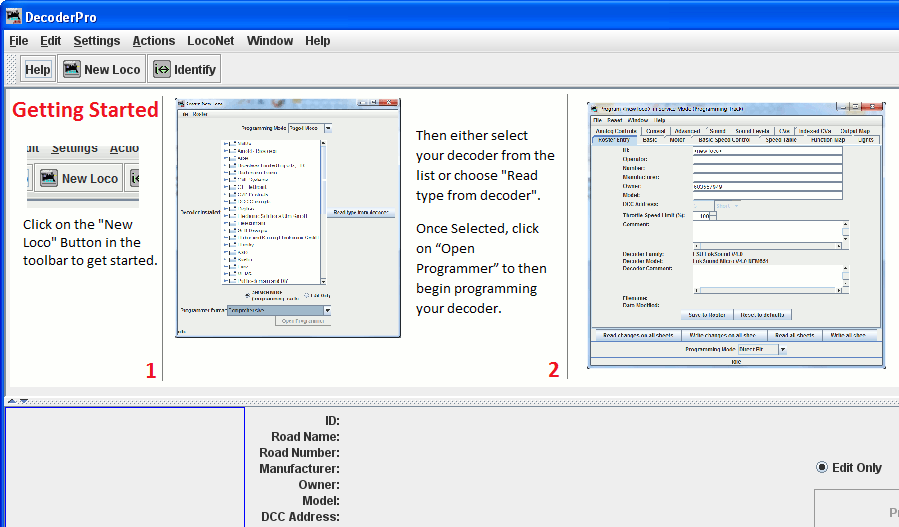Expand split pane using down arrow

click(23, 400)
